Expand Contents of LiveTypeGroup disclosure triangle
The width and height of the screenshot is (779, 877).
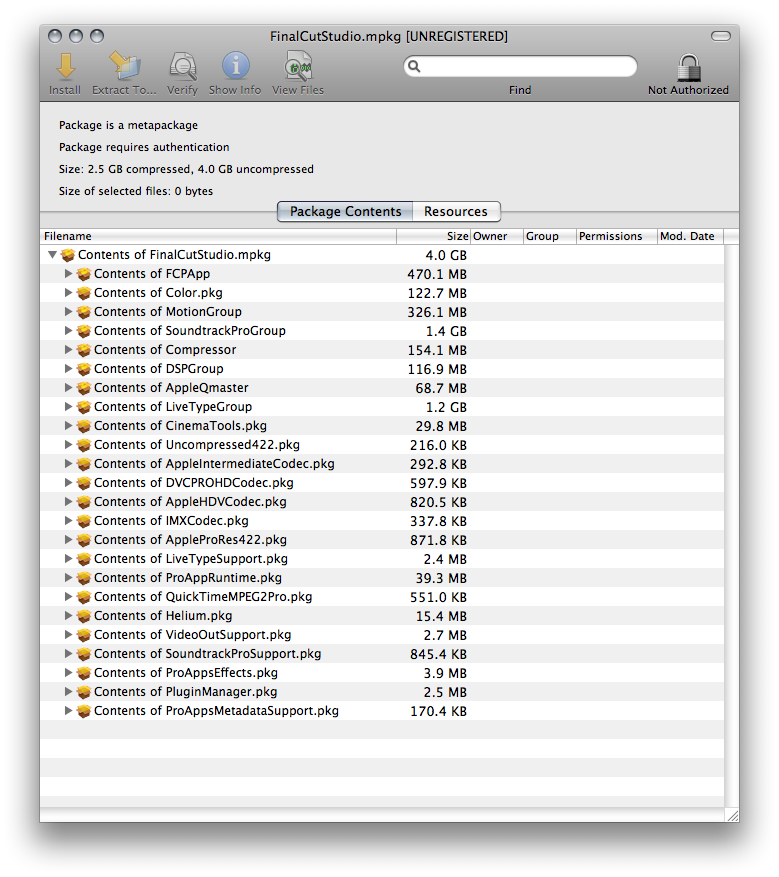click(68, 407)
